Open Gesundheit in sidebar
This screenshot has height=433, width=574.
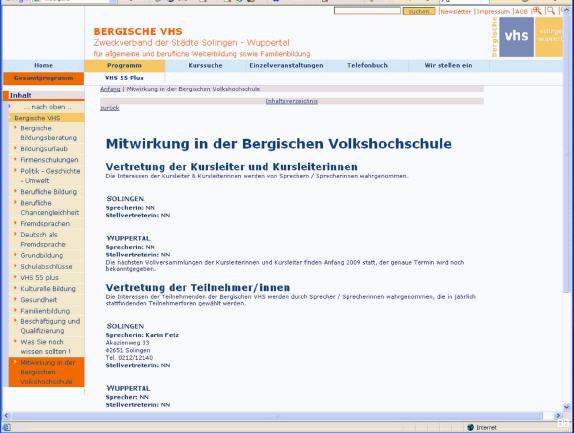coord(38,300)
